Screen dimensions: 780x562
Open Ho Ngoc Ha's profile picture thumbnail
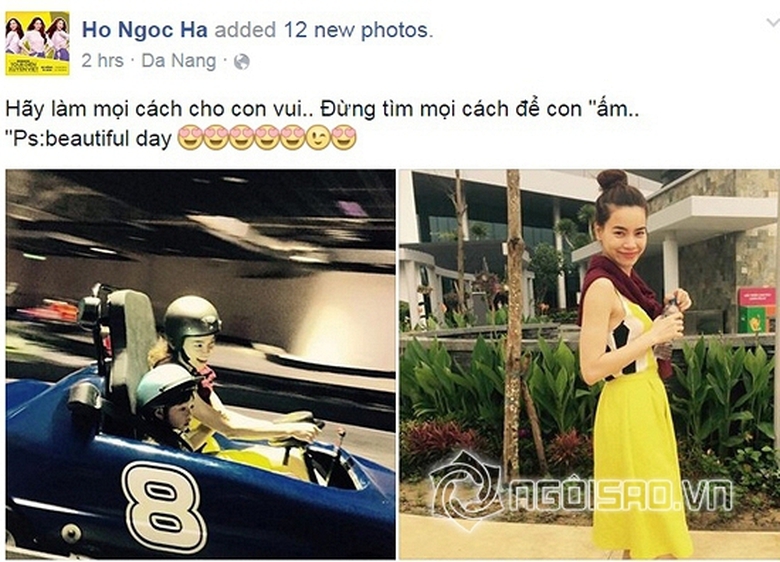(x=37, y=43)
